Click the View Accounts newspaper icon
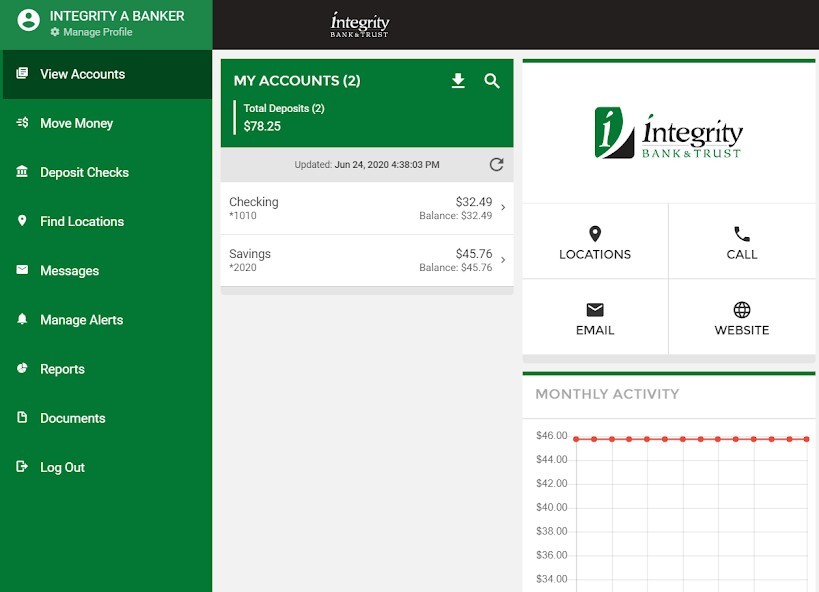Viewport: 819px width, 592px height. pos(22,73)
